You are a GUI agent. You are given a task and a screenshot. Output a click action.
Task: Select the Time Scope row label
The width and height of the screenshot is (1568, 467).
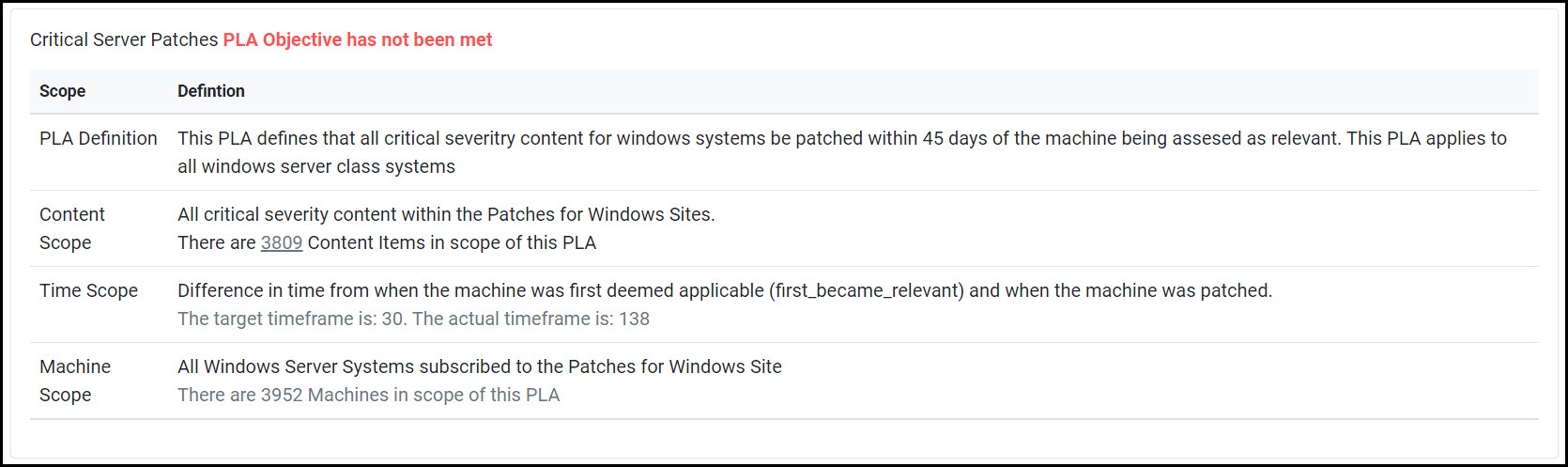[88, 290]
